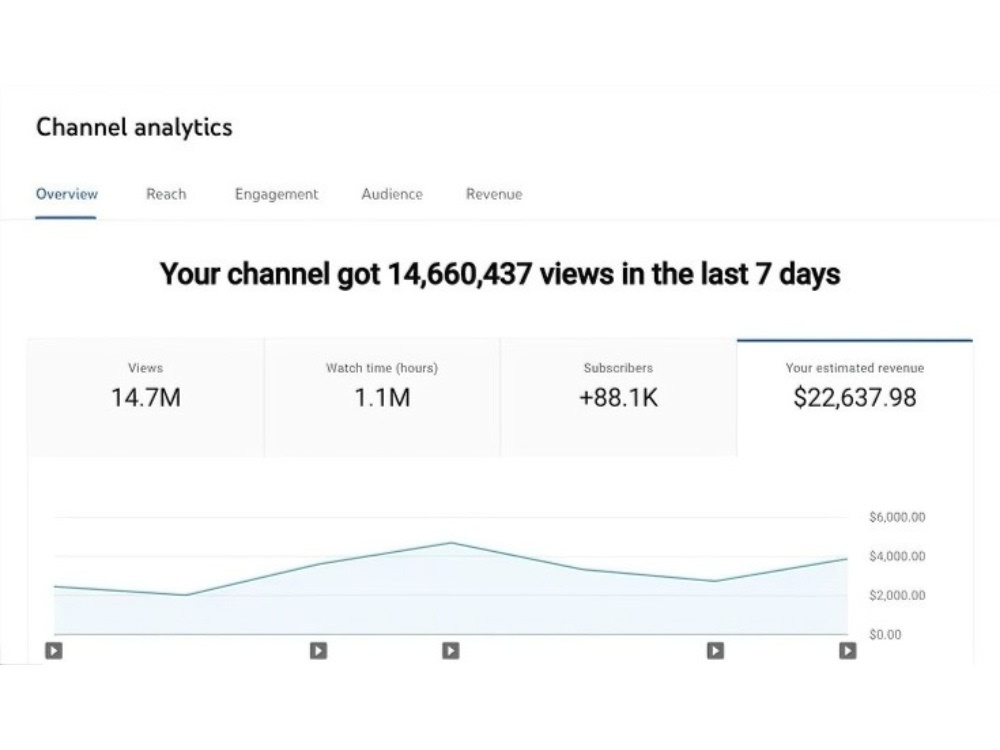Open the Audience tab
Screen dimensions: 1000x750
(x=392, y=194)
